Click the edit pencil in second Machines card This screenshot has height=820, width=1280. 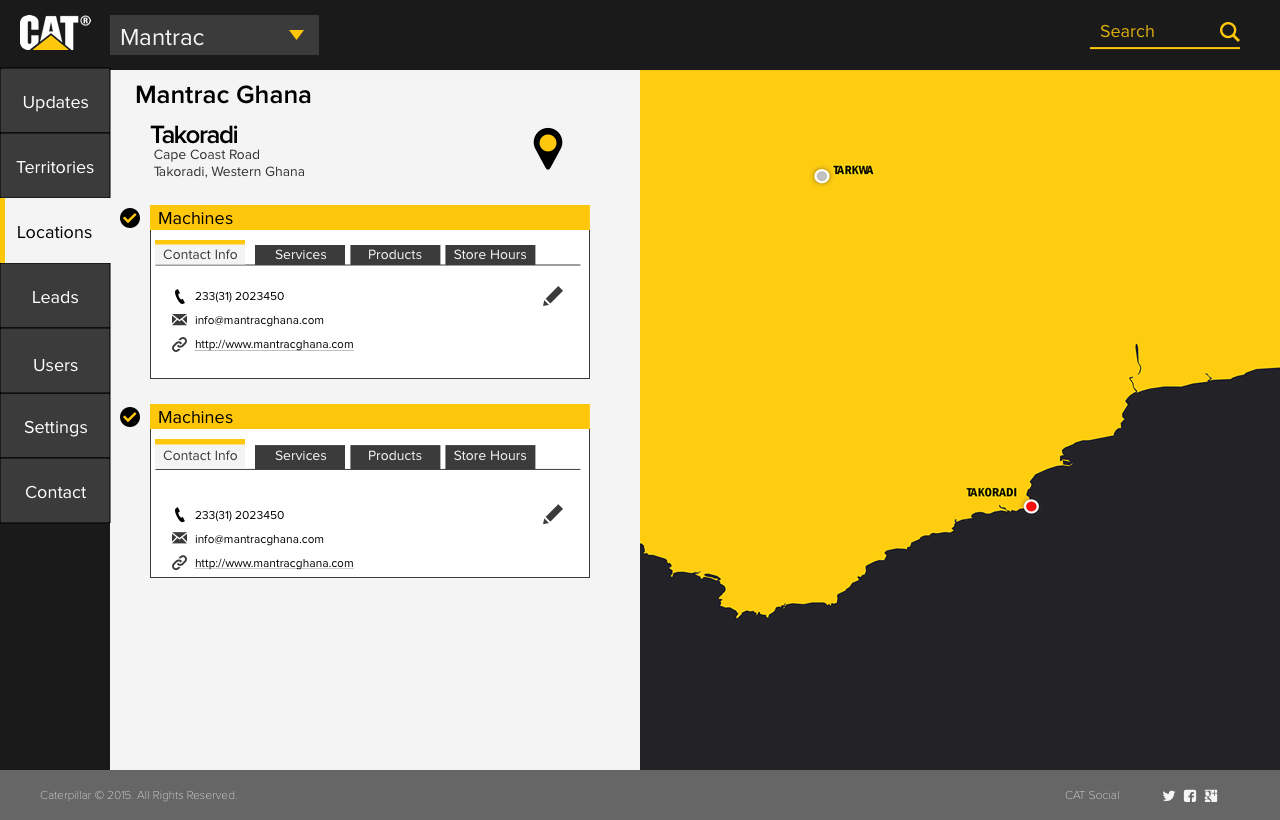tap(553, 514)
